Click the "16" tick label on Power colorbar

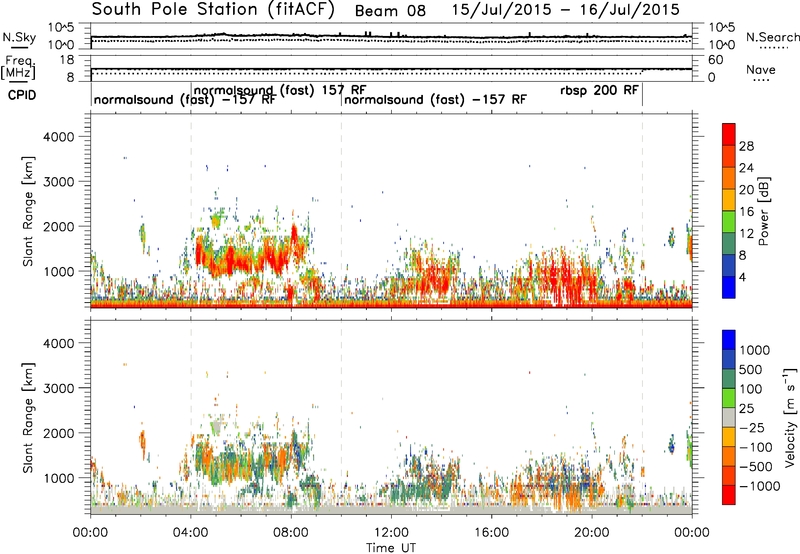pos(746,212)
